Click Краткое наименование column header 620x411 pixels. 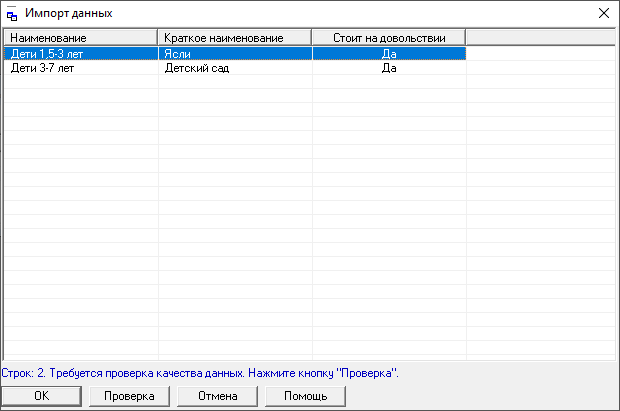tap(235, 38)
